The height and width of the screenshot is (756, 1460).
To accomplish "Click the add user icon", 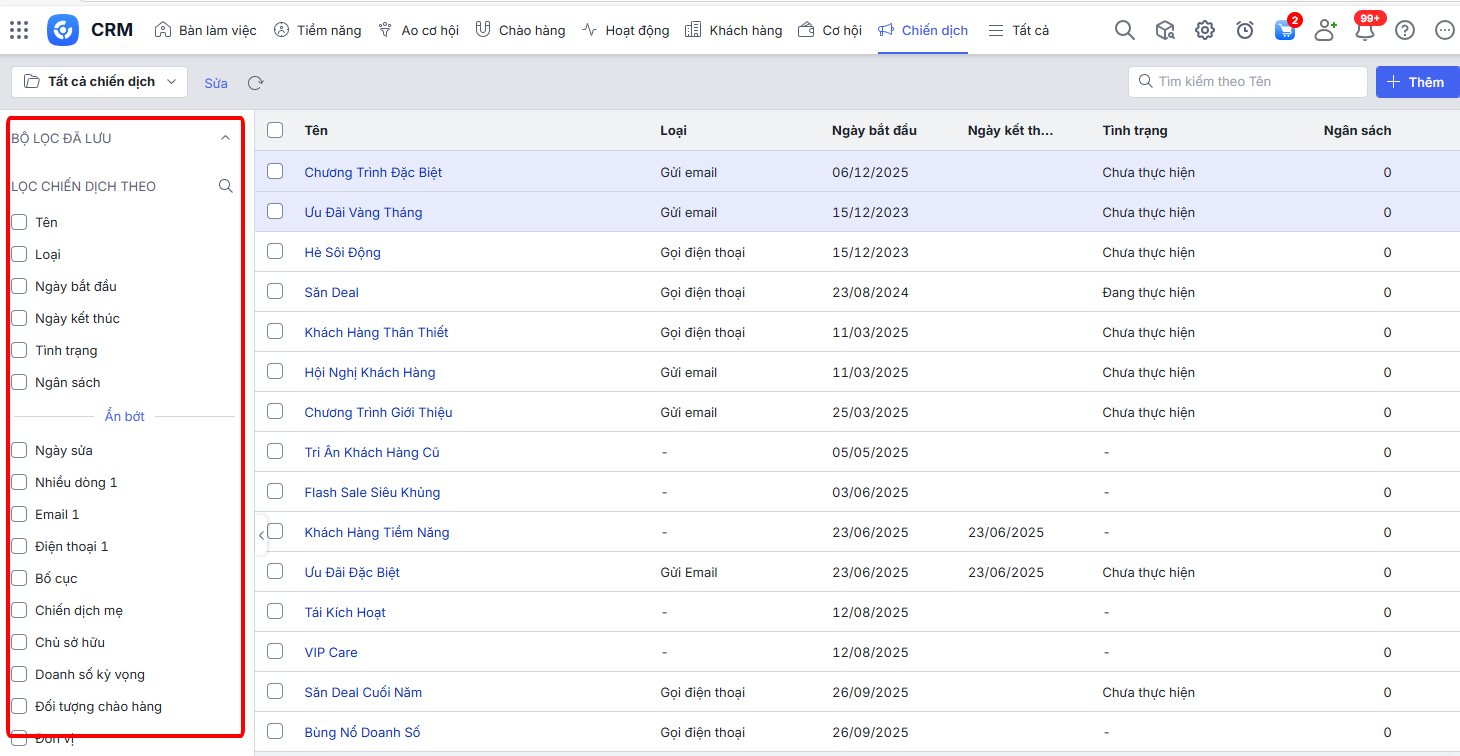I will pos(1325,30).
